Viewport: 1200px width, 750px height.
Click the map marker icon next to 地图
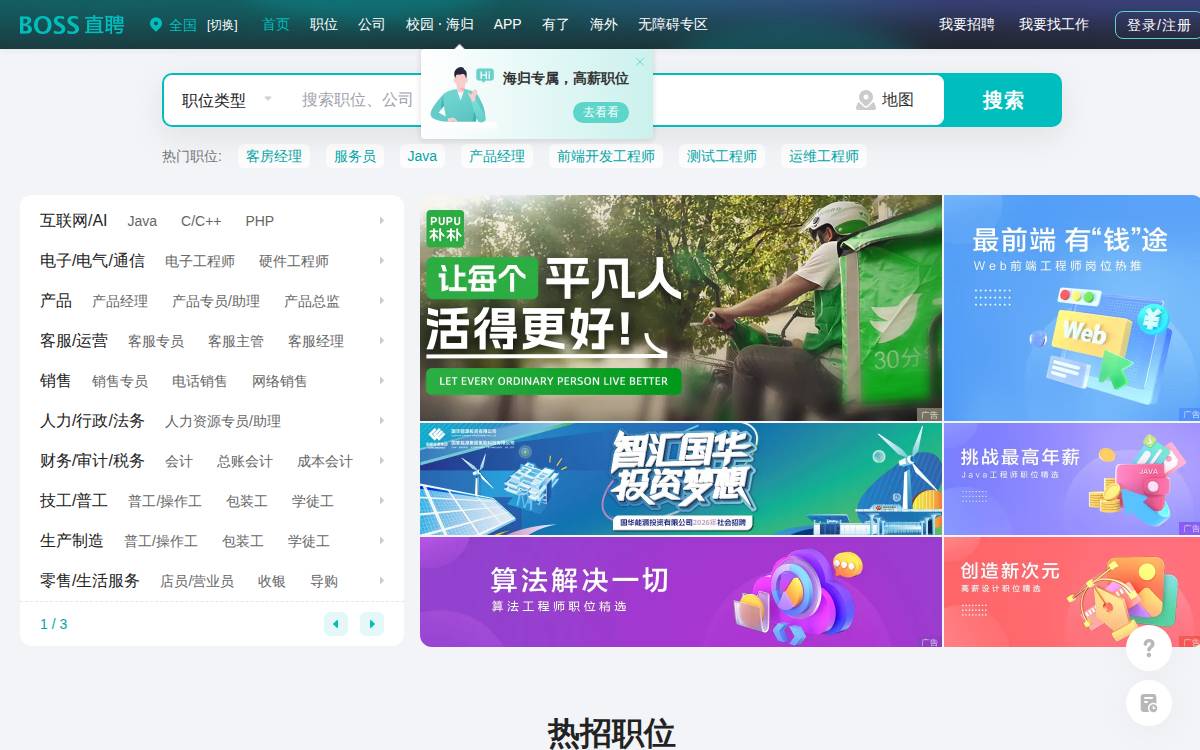[866, 100]
